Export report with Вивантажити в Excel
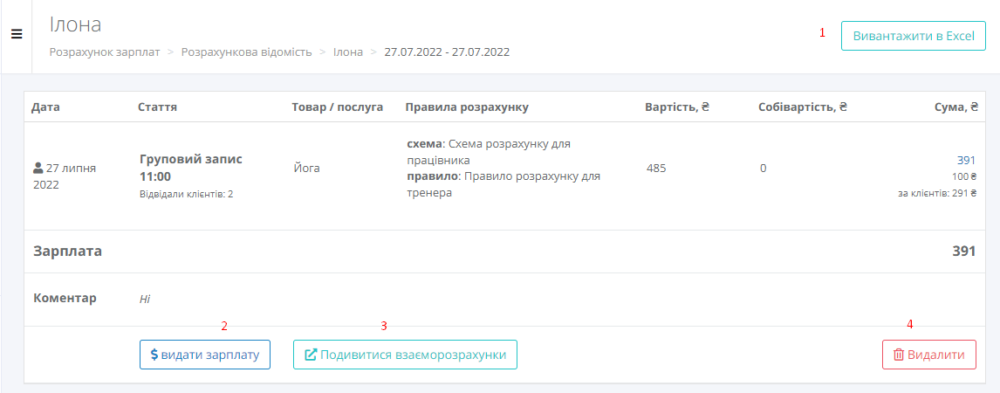 click(914, 36)
